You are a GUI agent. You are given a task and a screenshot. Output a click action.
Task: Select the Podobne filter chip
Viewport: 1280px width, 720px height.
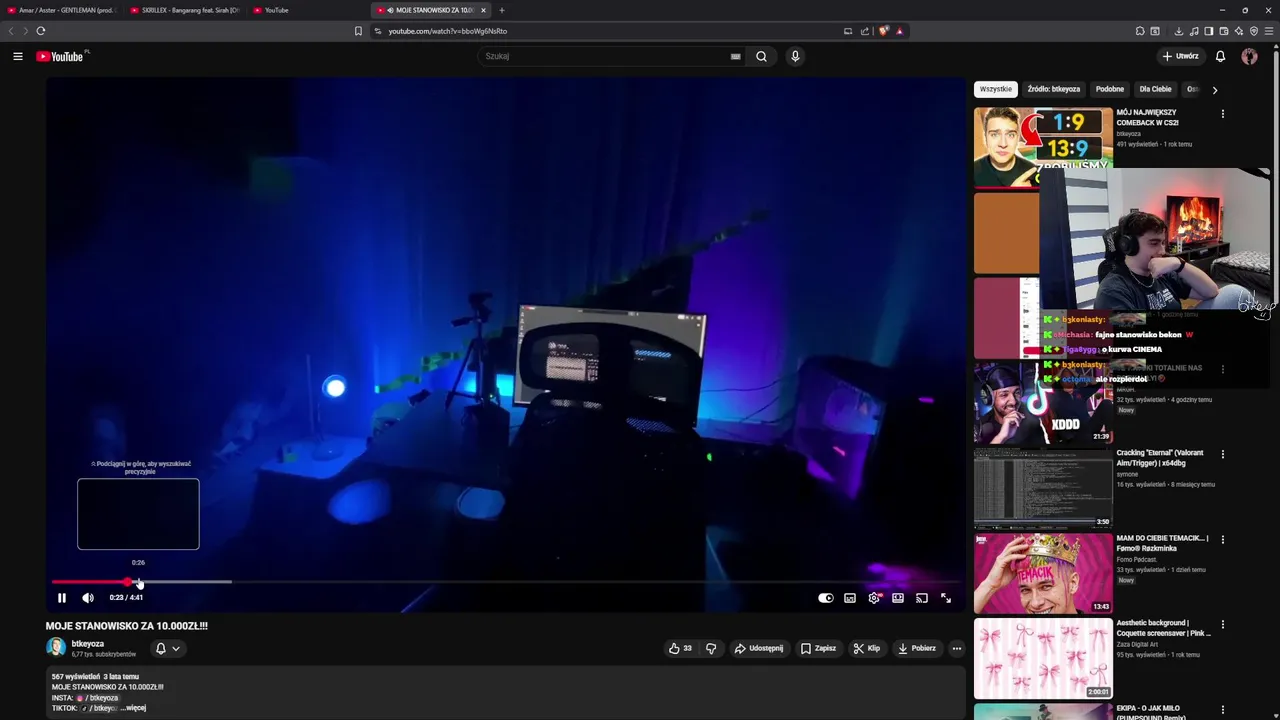[1110, 89]
